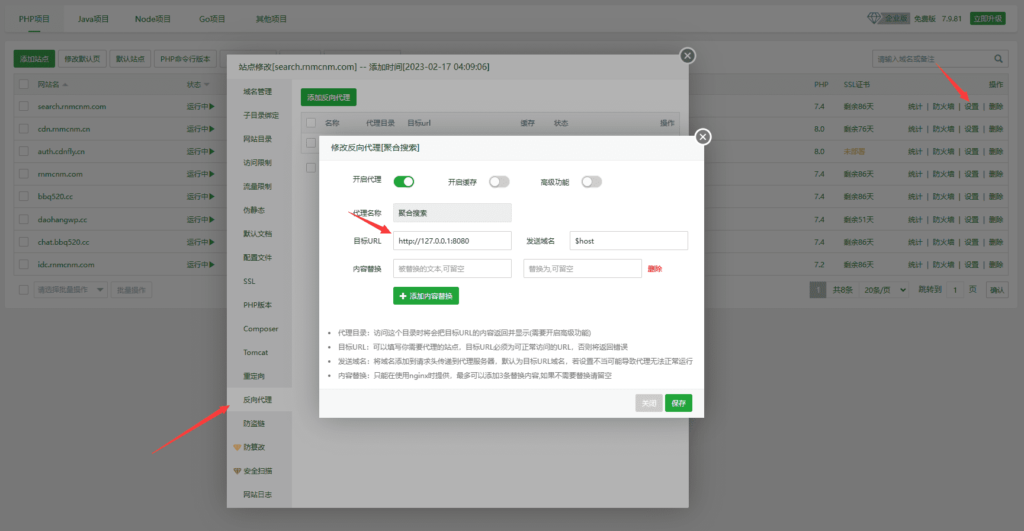Check the box for daohangwp.cc

pyautogui.click(x=24, y=219)
